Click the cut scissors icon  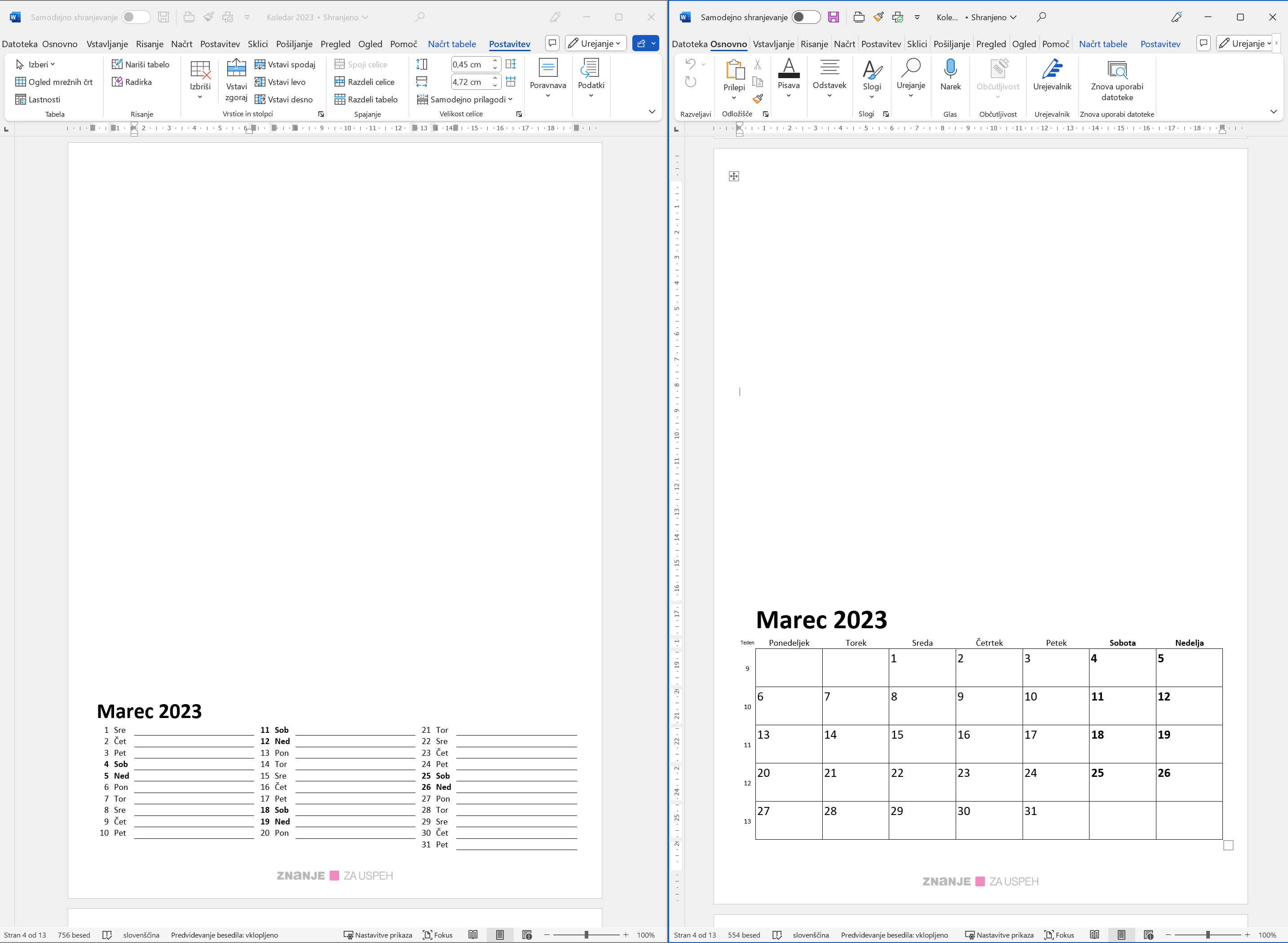(x=758, y=65)
